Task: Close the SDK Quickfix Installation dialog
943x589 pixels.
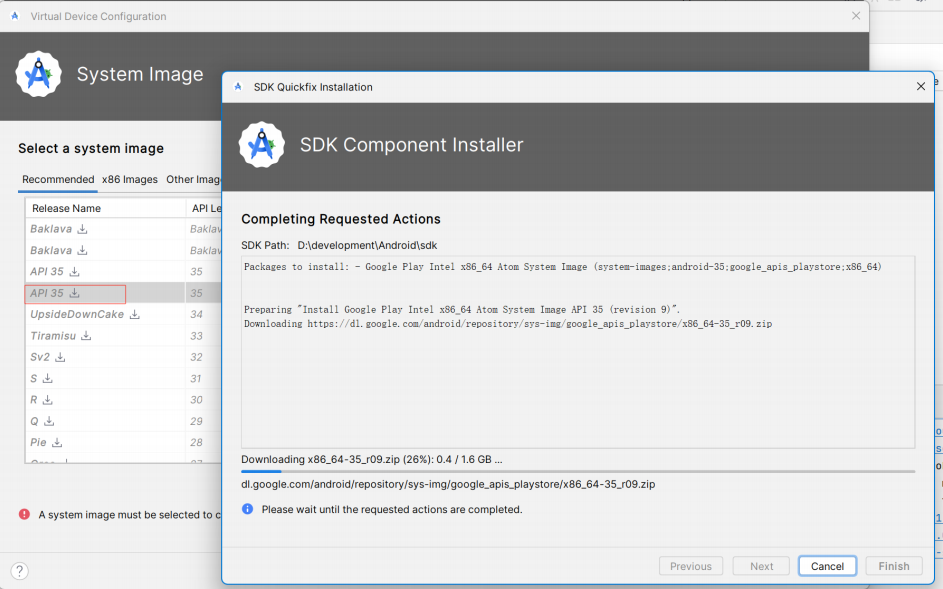Action: click(920, 87)
